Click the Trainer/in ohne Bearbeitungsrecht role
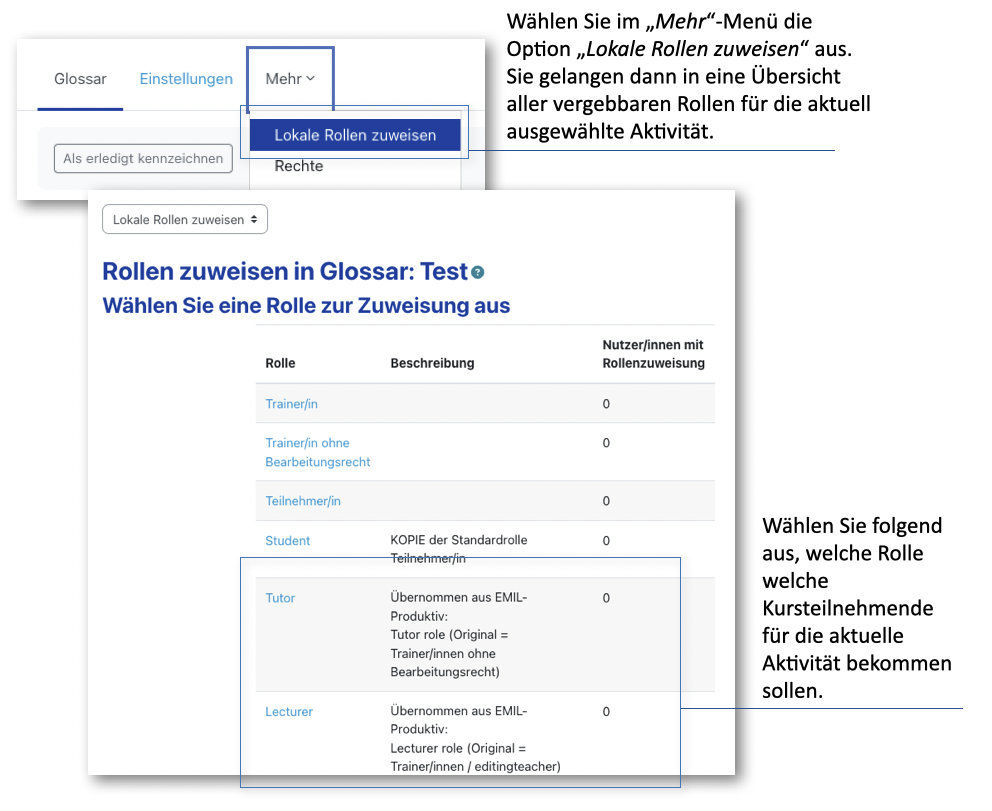The height and width of the screenshot is (811, 992). (x=317, y=452)
